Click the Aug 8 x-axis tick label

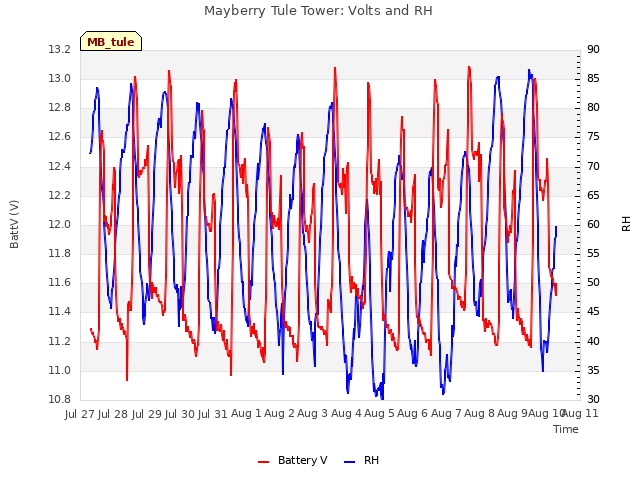(x=479, y=413)
